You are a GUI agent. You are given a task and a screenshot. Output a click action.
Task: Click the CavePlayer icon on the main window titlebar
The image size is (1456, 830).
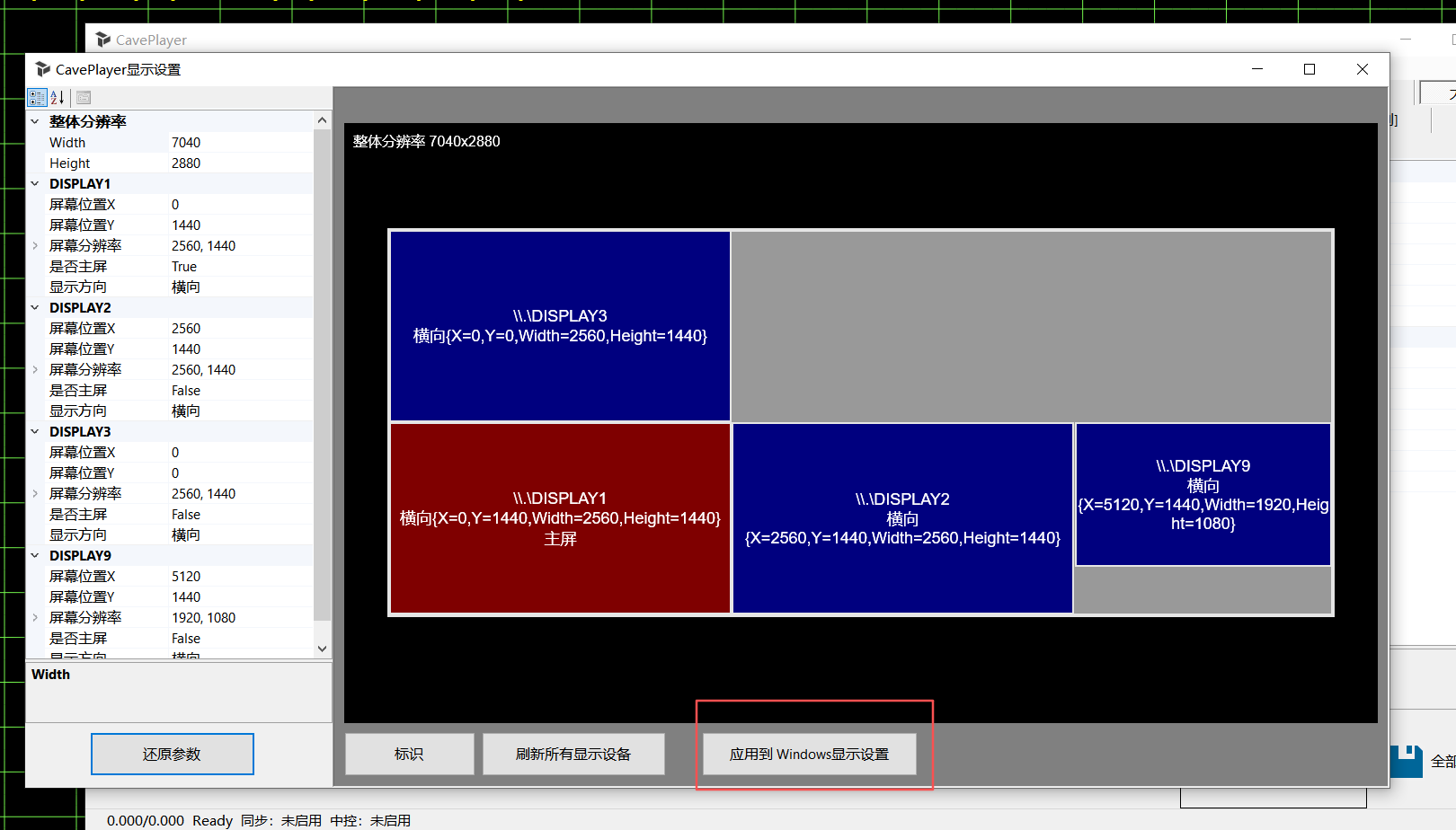pyautogui.click(x=102, y=40)
